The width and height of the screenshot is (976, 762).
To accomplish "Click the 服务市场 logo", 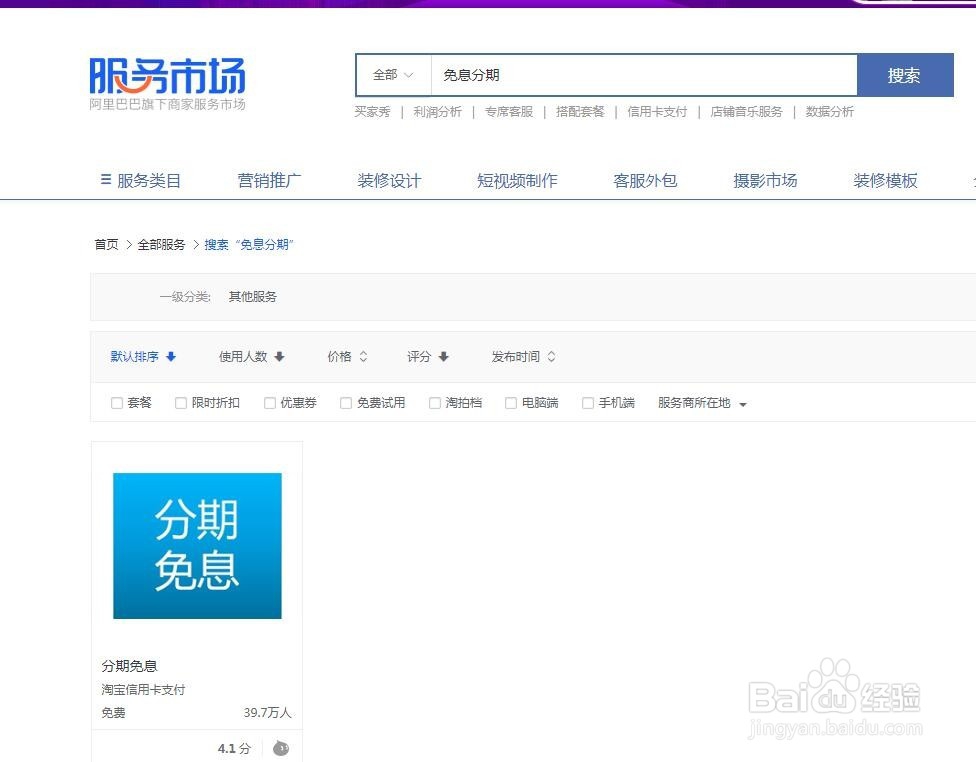I will [170, 75].
